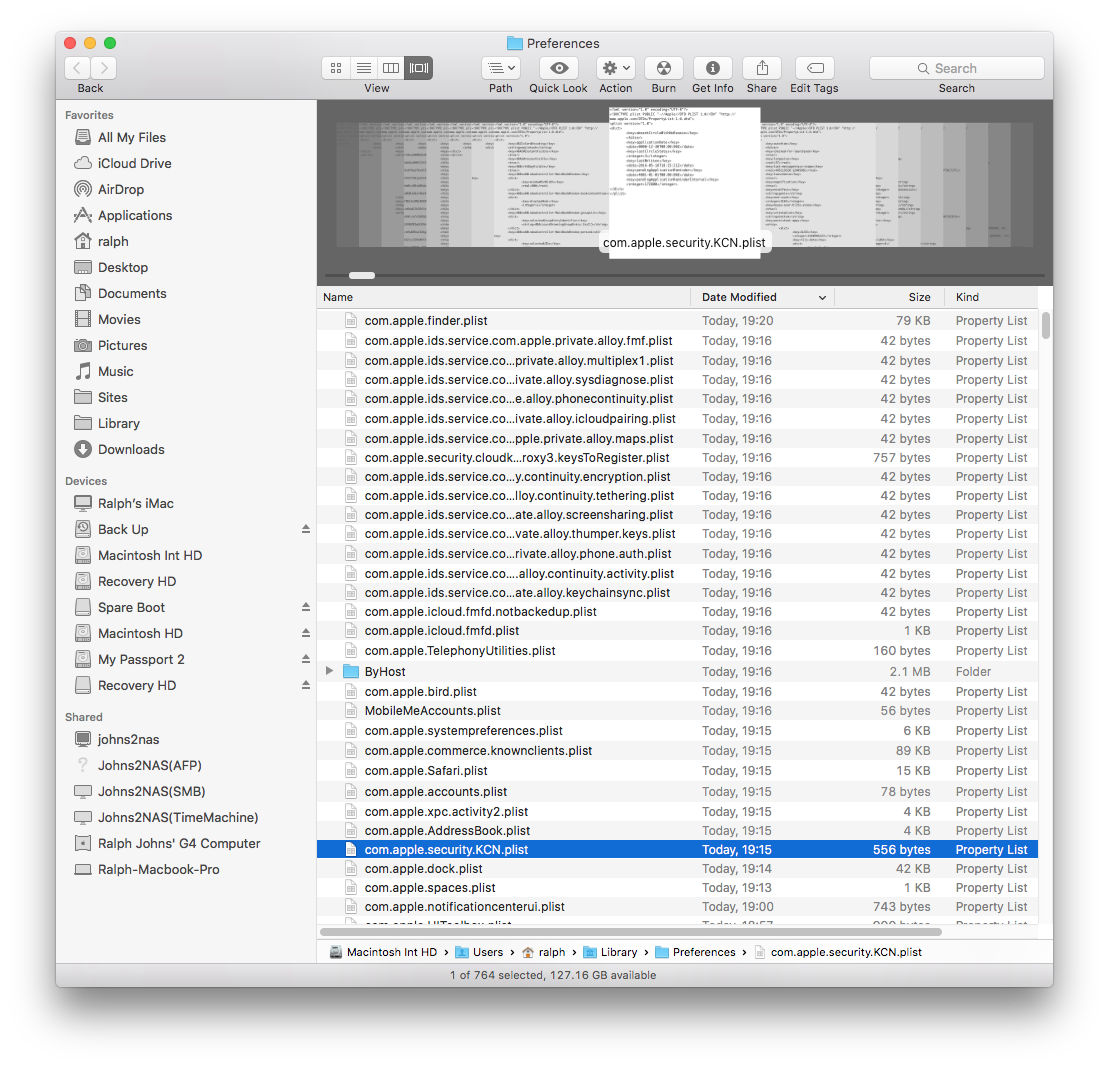Click Preferences in the path bar
The height and width of the screenshot is (1067, 1109).
[x=696, y=952]
